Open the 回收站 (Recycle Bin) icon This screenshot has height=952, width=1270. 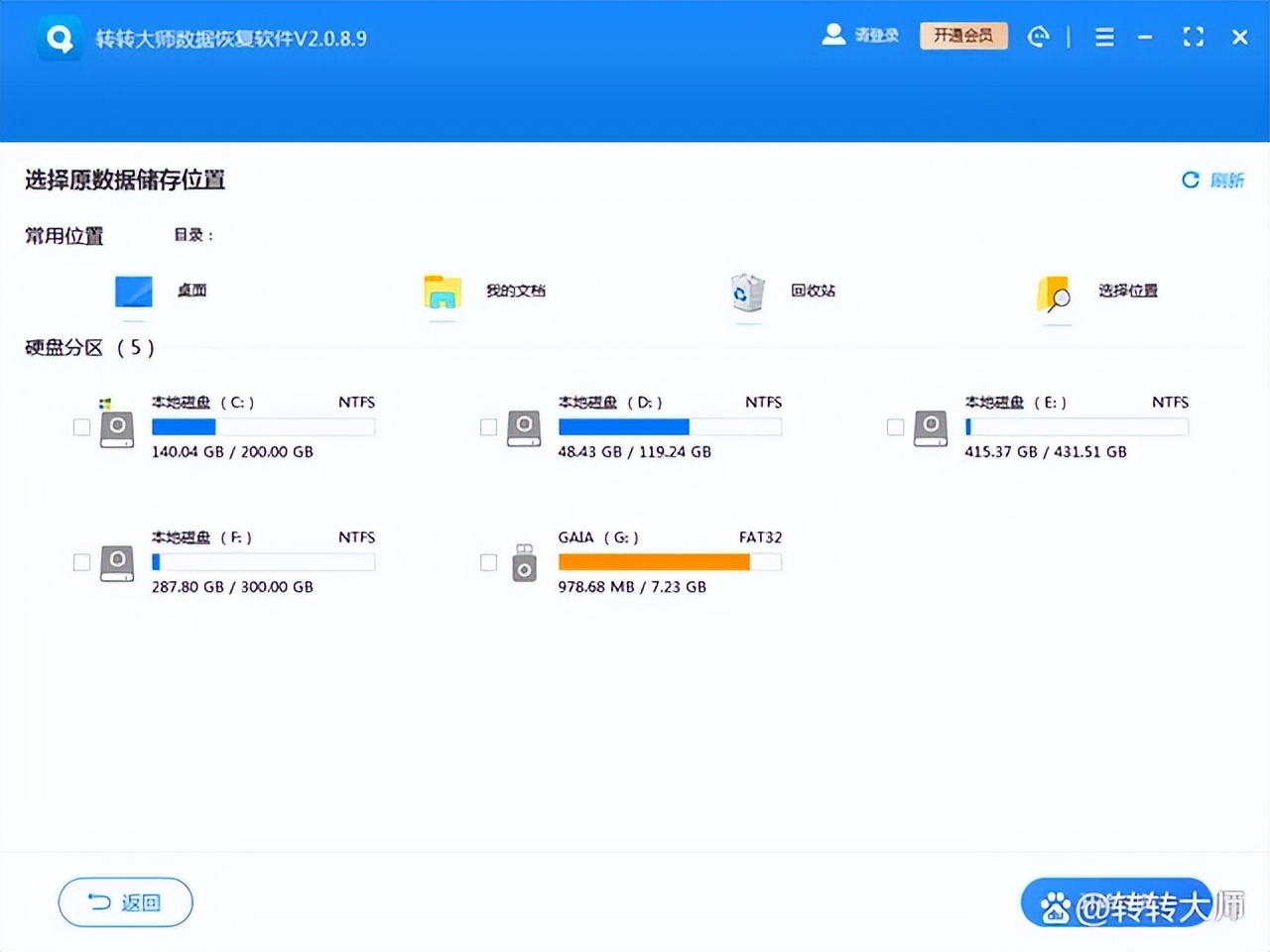pyautogui.click(x=747, y=291)
